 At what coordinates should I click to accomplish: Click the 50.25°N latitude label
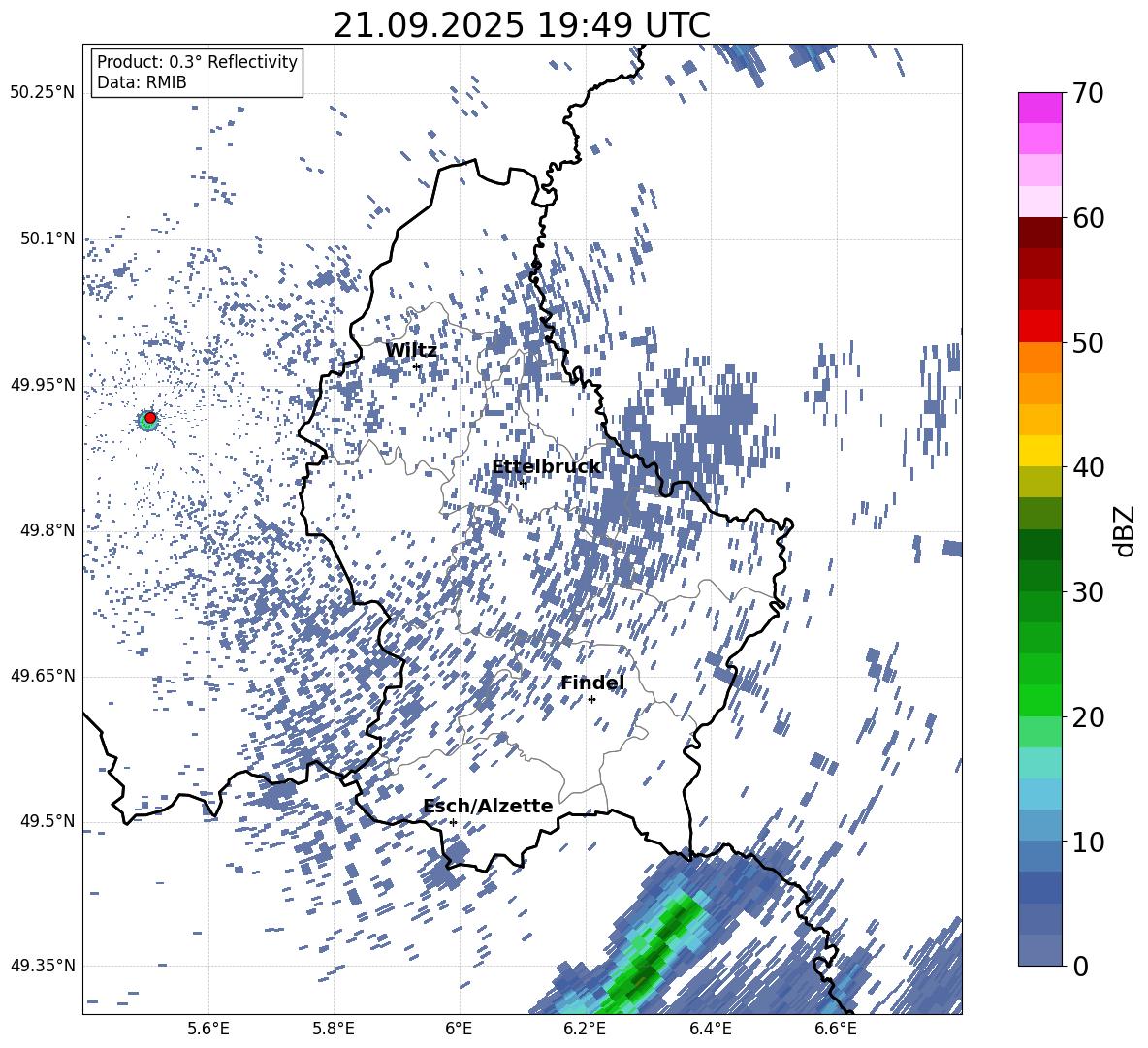tap(44, 93)
